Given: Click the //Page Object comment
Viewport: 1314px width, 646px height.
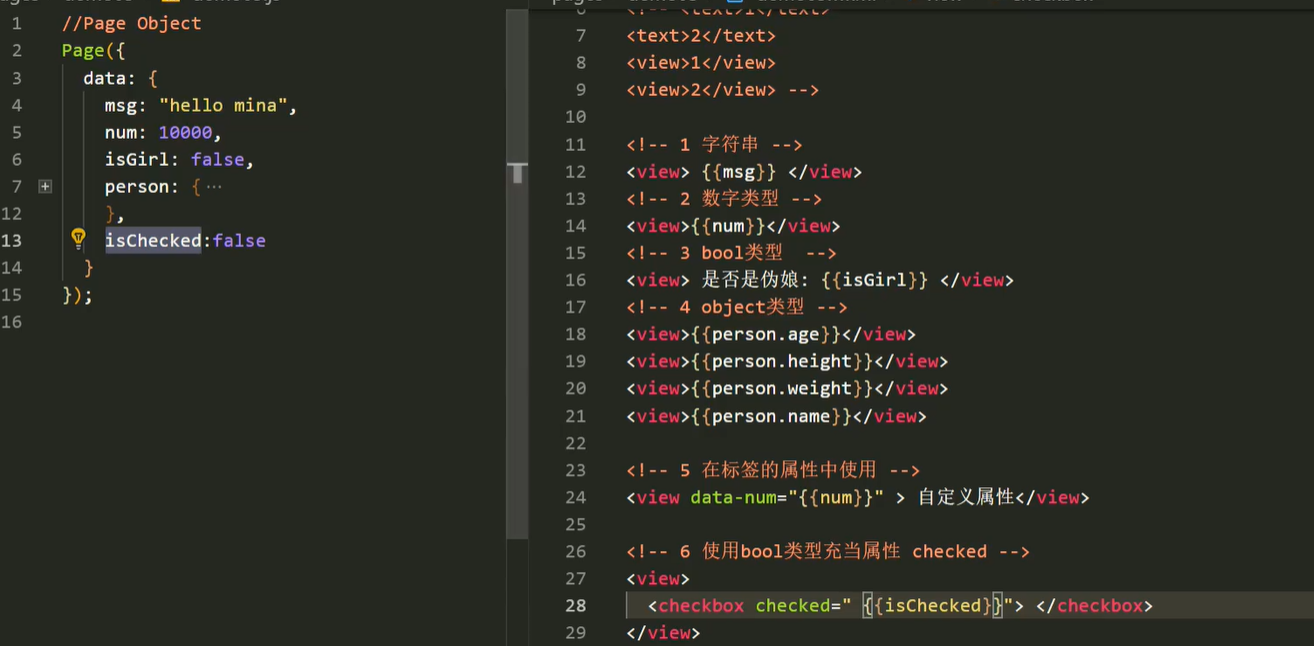Looking at the screenshot, I should 131,23.
